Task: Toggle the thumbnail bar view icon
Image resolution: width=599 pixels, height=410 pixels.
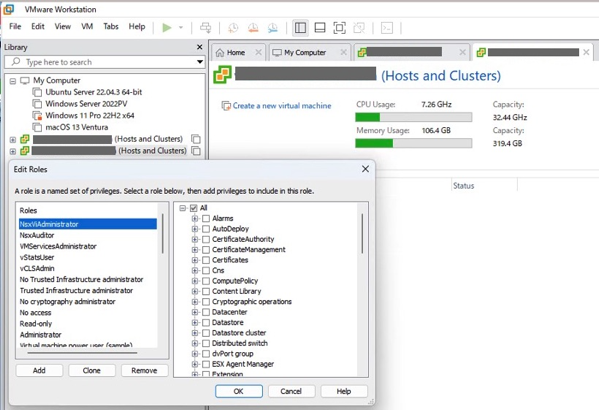Action: [x=320, y=28]
